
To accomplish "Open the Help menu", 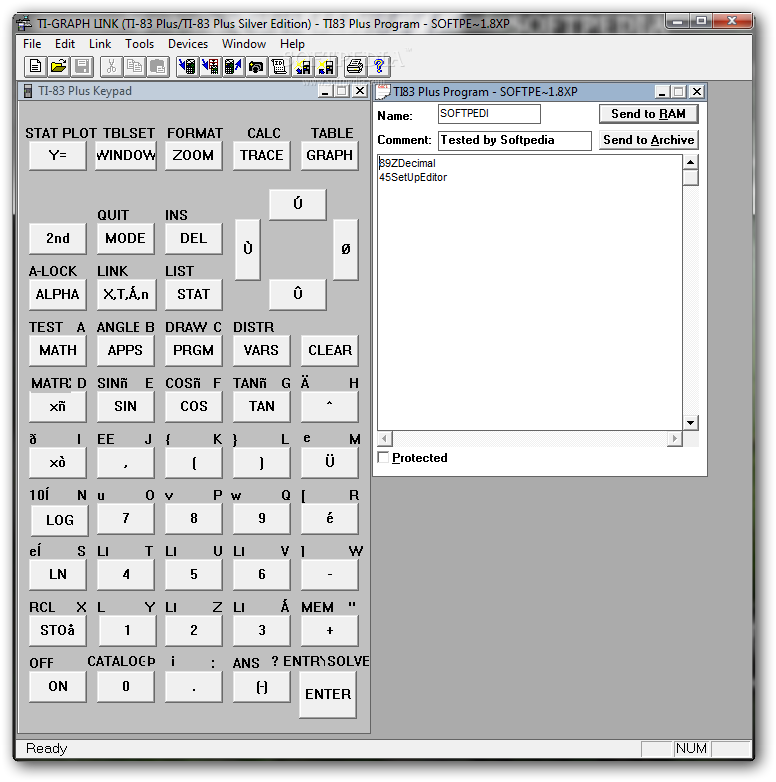I will click(x=292, y=44).
